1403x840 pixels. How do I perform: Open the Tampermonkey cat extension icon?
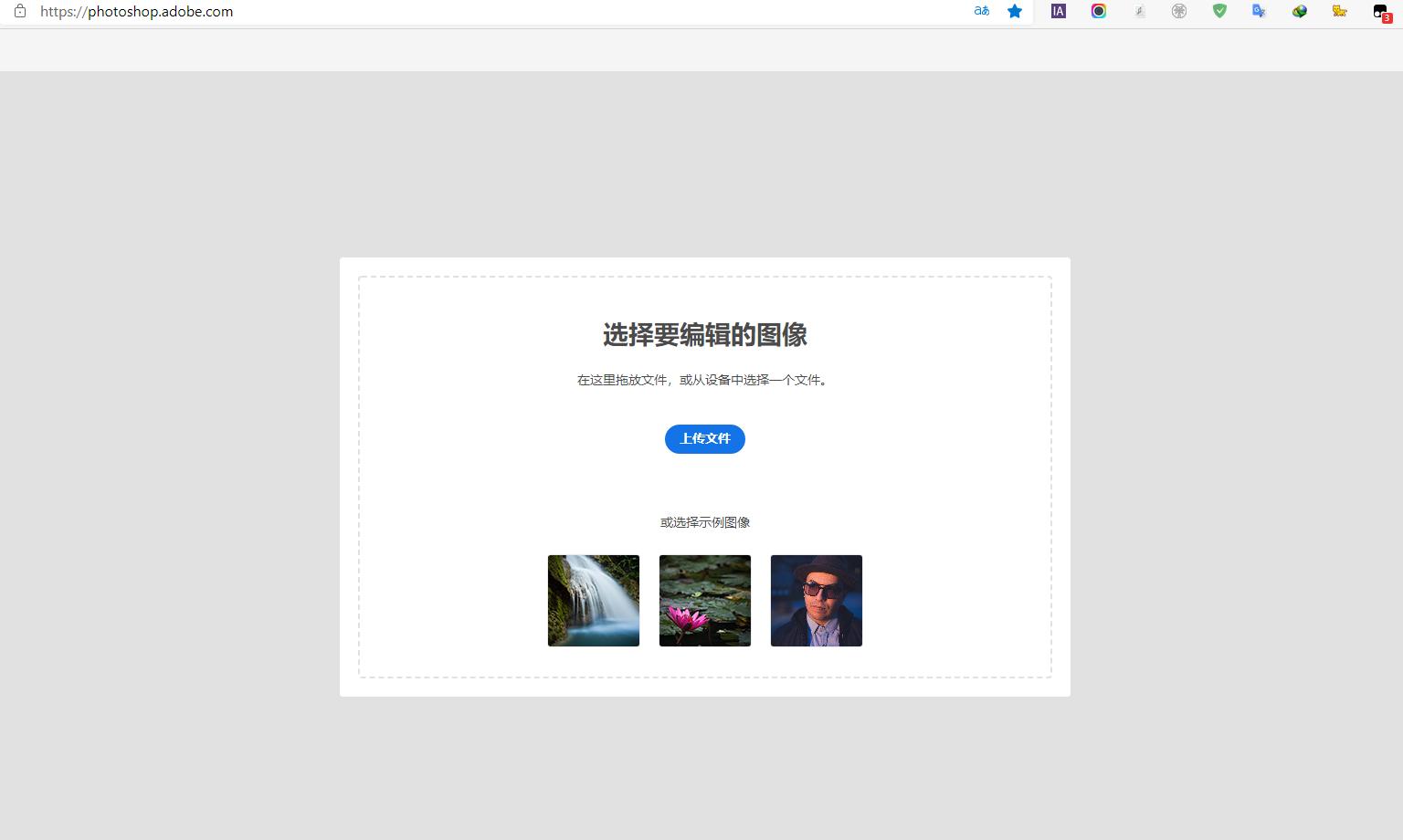1339,11
